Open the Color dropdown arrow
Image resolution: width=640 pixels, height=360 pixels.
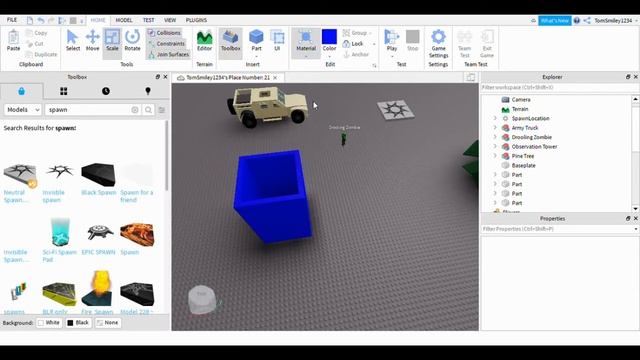[329, 56]
